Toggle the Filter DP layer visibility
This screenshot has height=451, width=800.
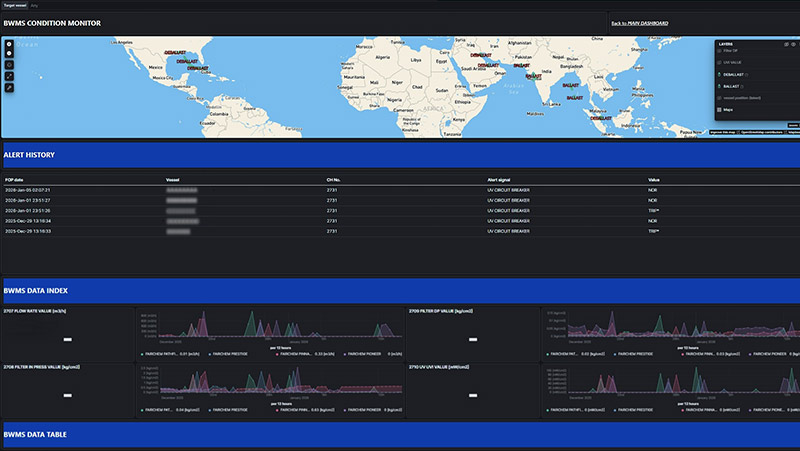click(x=719, y=49)
